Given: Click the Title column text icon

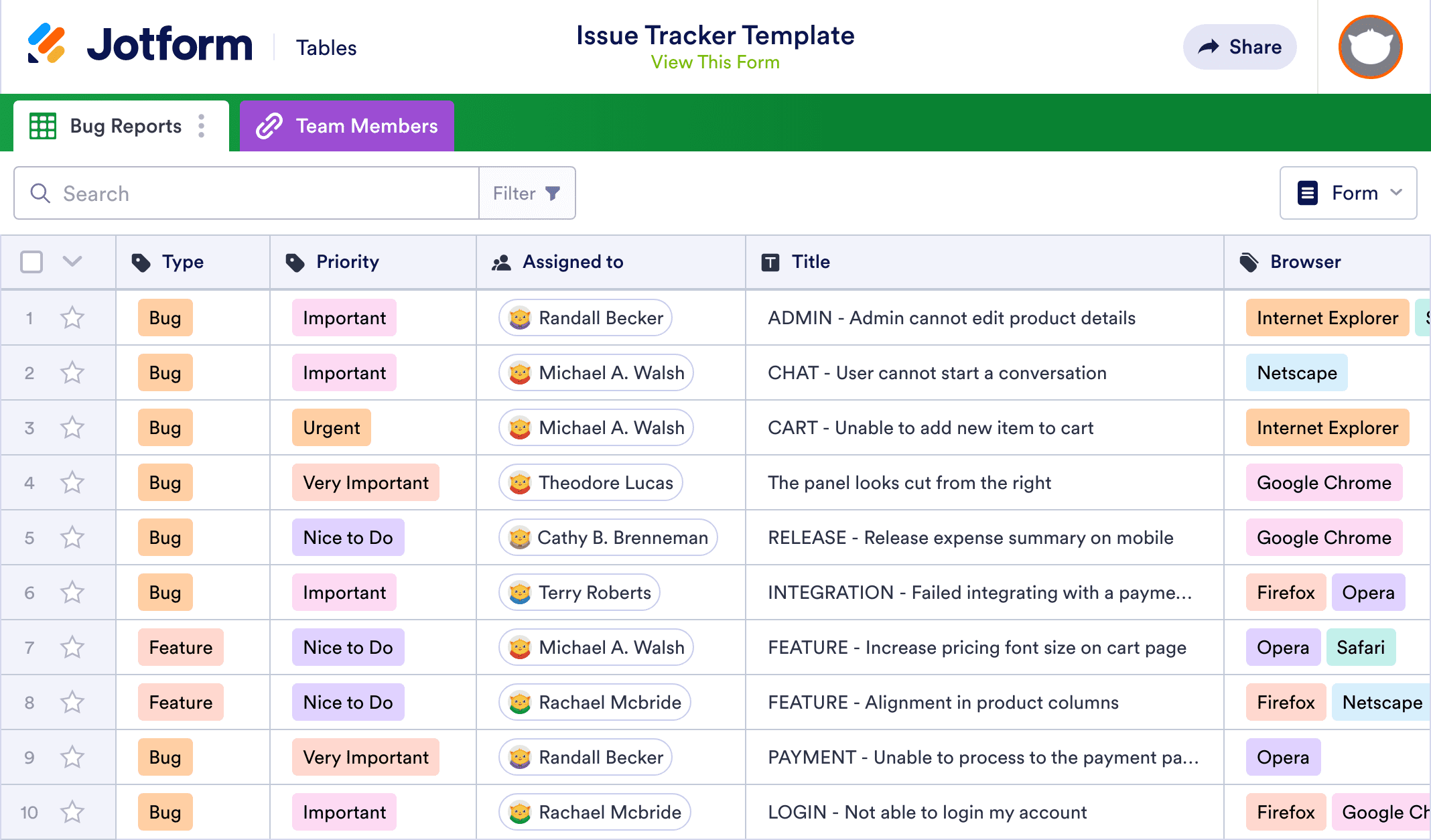Looking at the screenshot, I should pos(771,262).
